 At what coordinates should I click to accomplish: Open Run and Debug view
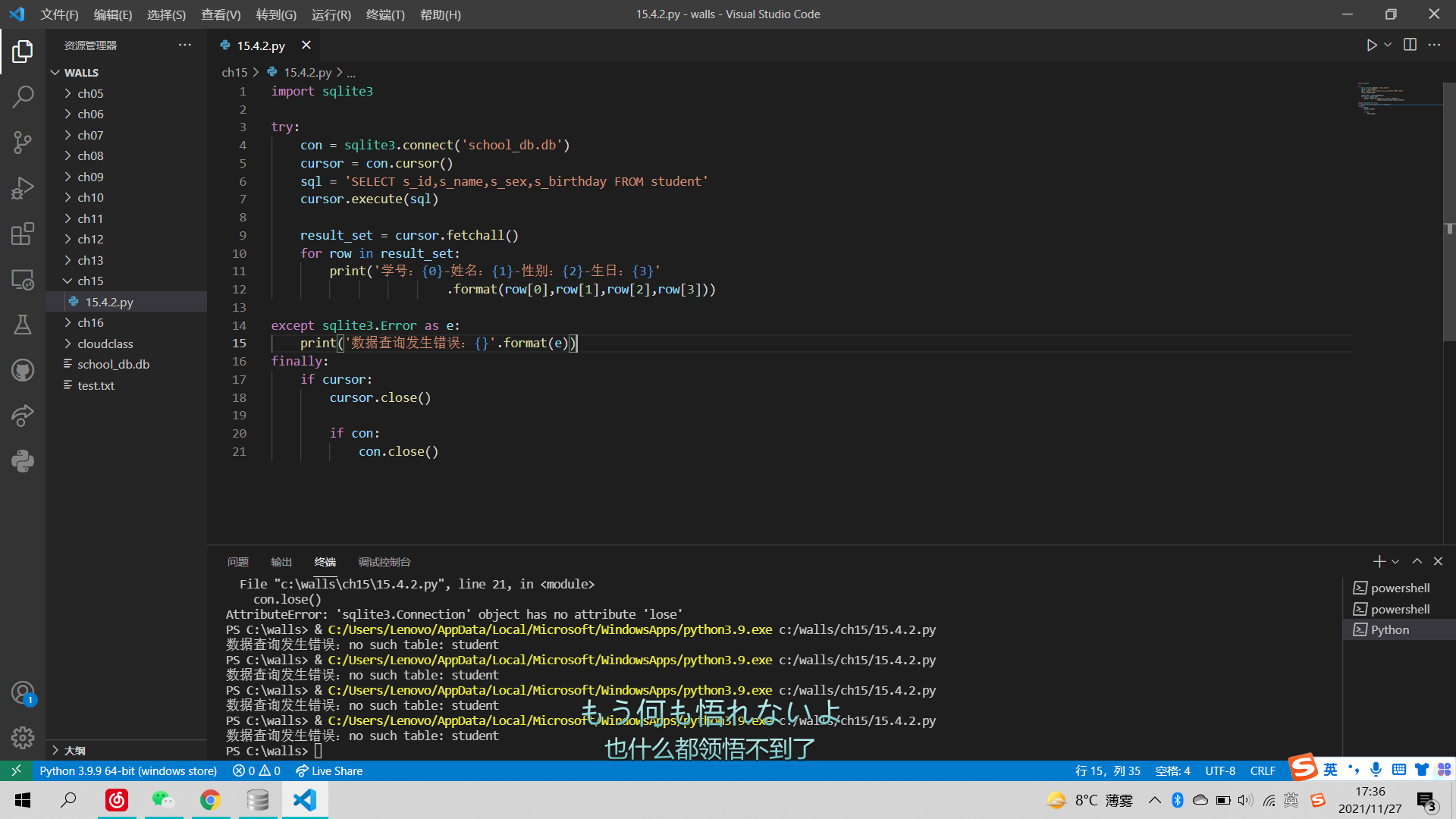(x=23, y=187)
